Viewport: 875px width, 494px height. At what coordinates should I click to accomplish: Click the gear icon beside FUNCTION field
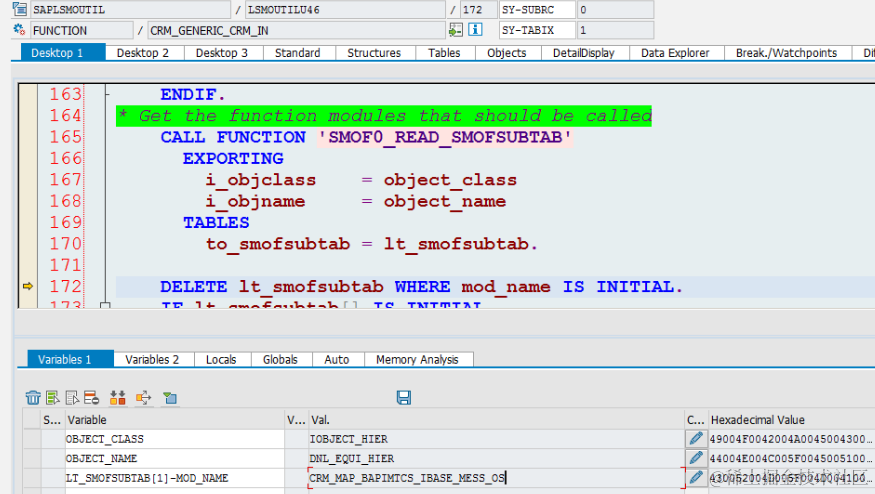[20, 30]
